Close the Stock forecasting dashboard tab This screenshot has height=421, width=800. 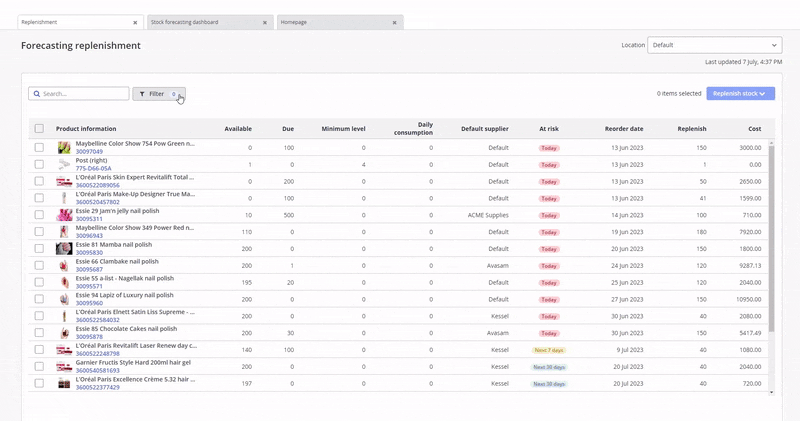click(265, 22)
